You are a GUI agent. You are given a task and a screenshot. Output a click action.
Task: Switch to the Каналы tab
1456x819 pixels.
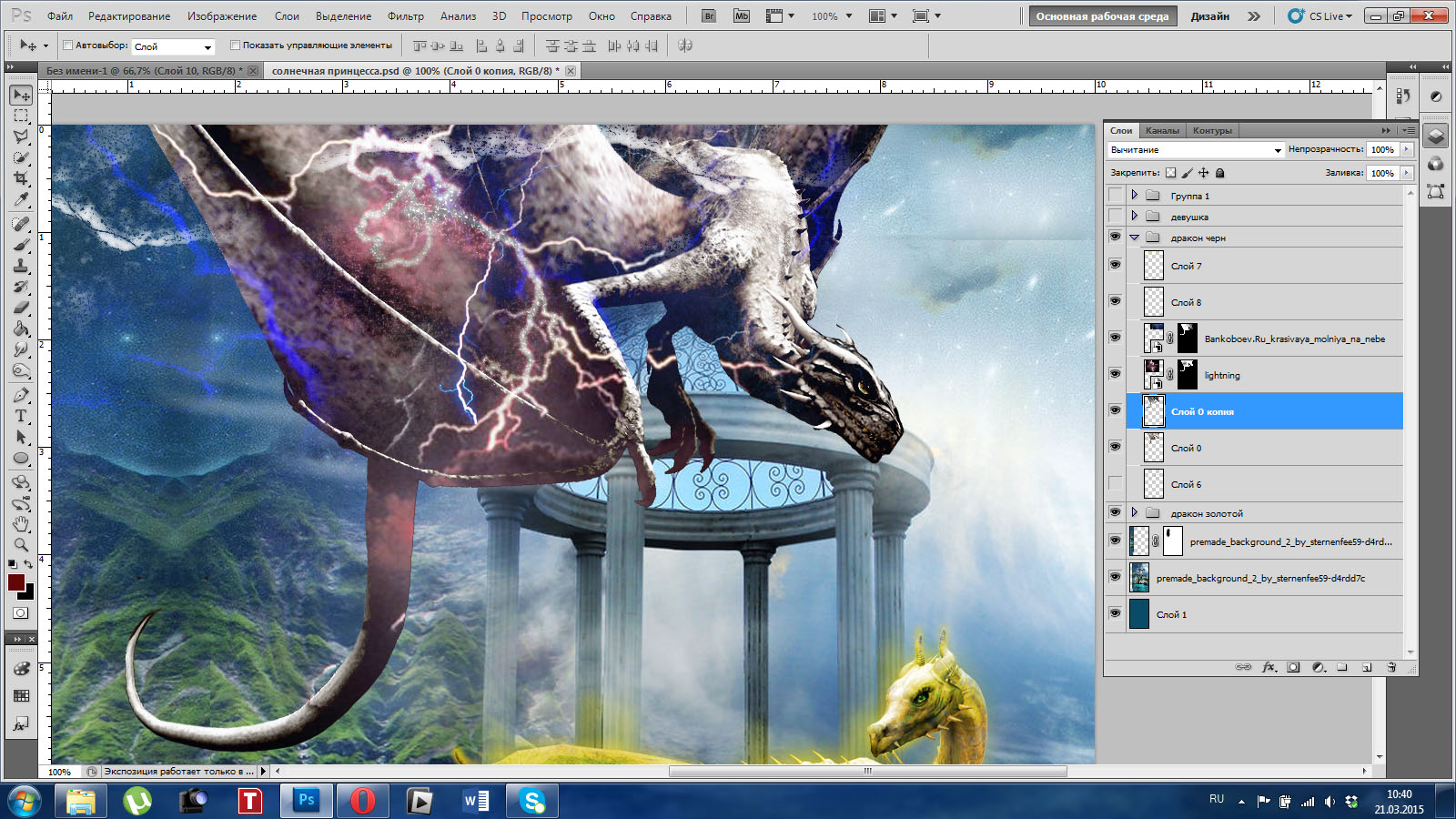click(1162, 130)
